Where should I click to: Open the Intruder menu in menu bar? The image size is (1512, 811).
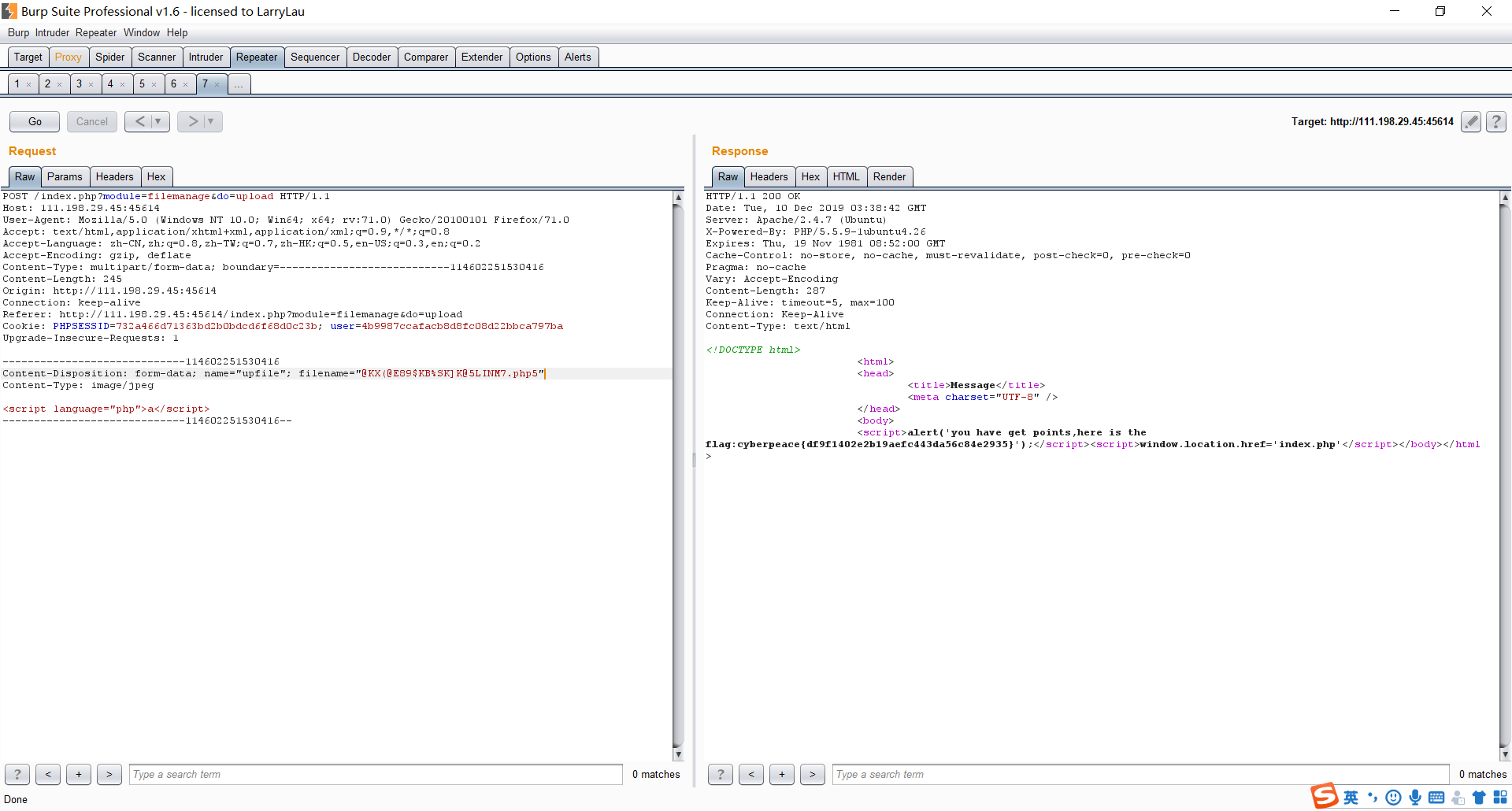(x=52, y=32)
